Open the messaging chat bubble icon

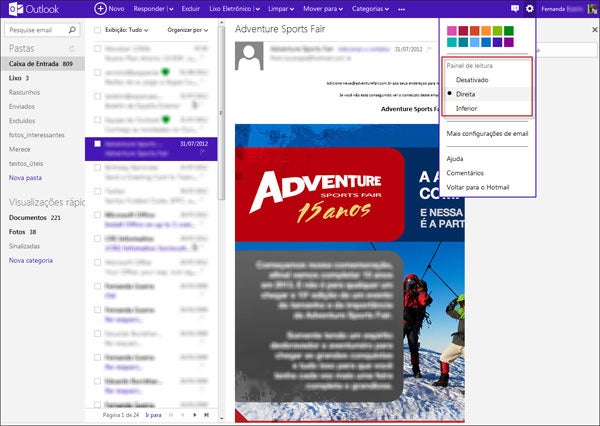coord(514,8)
